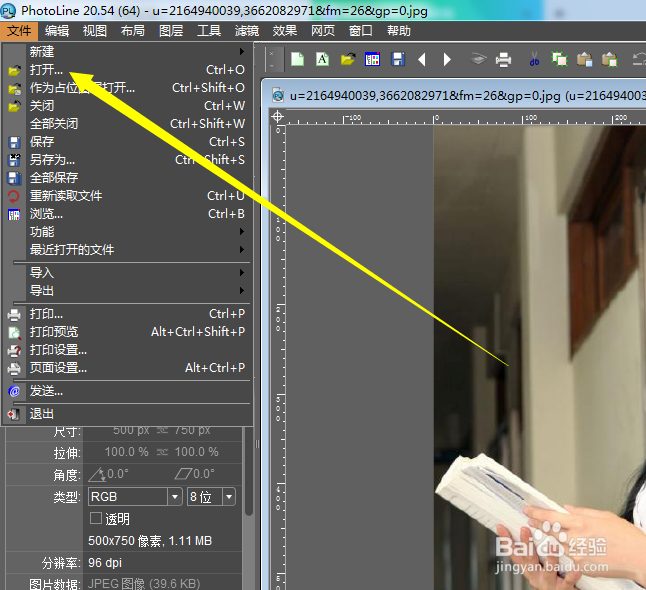The width and height of the screenshot is (646, 590).
Task: Expand the 导入 submenu
Action: [127, 272]
